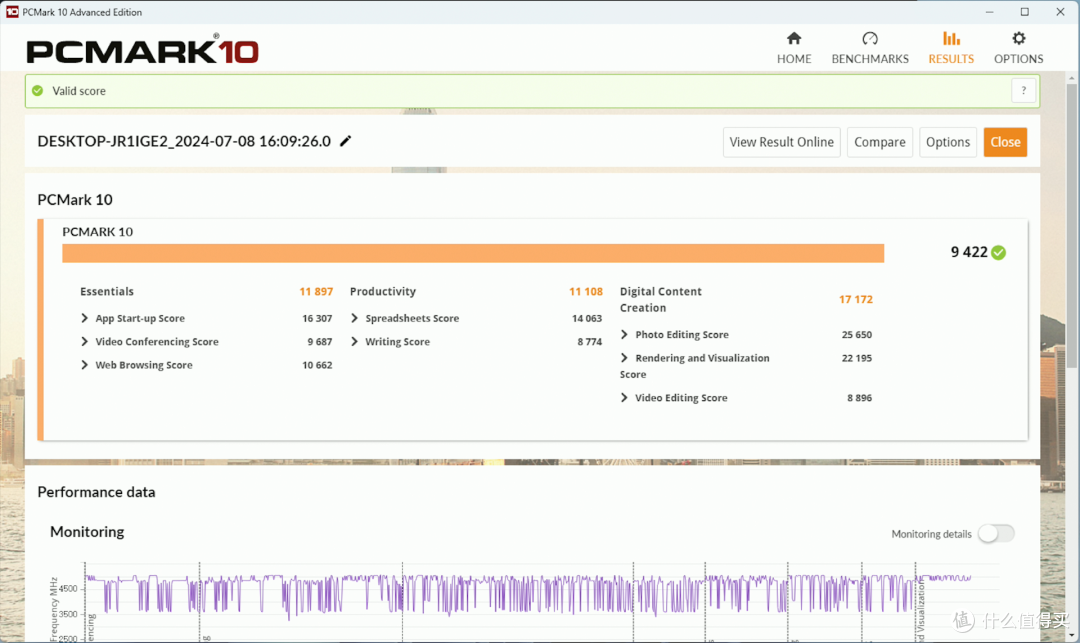Image resolution: width=1080 pixels, height=643 pixels.
Task: Click the green valid score check icon
Action: coord(38,91)
